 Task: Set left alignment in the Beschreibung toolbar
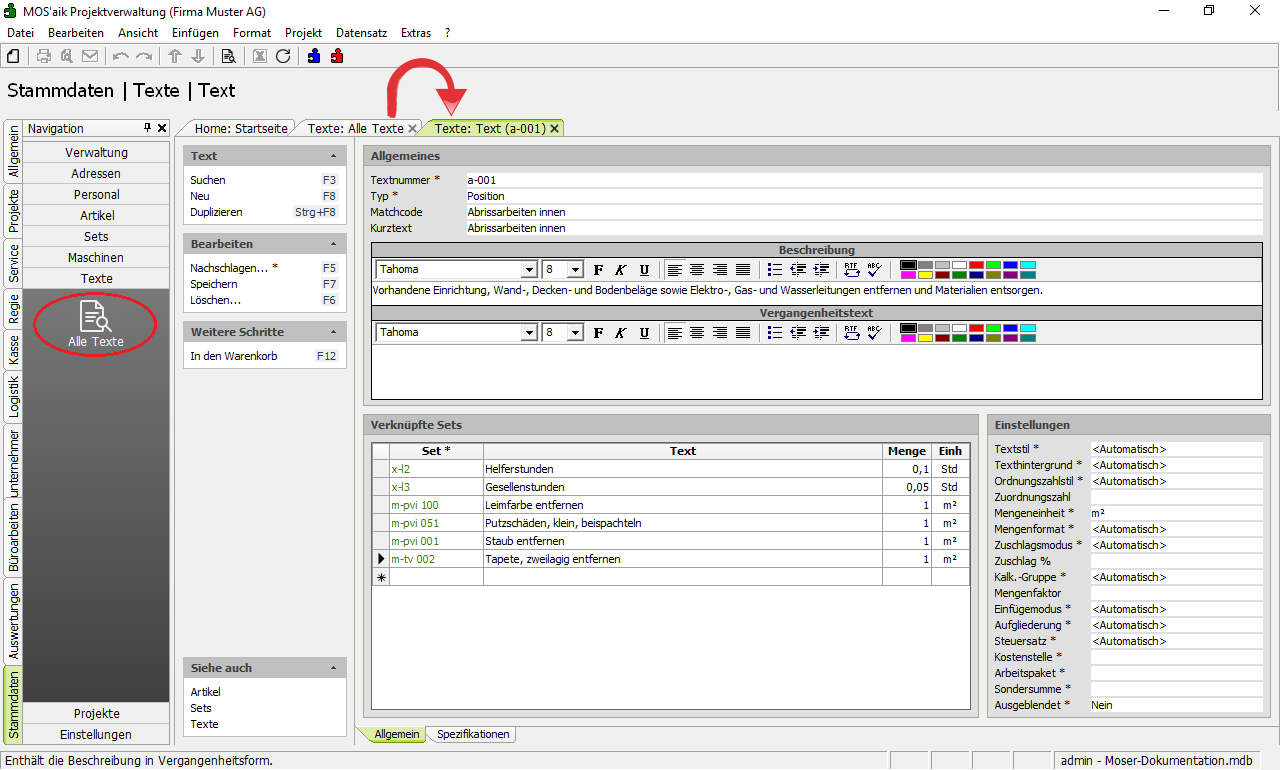[675, 269]
